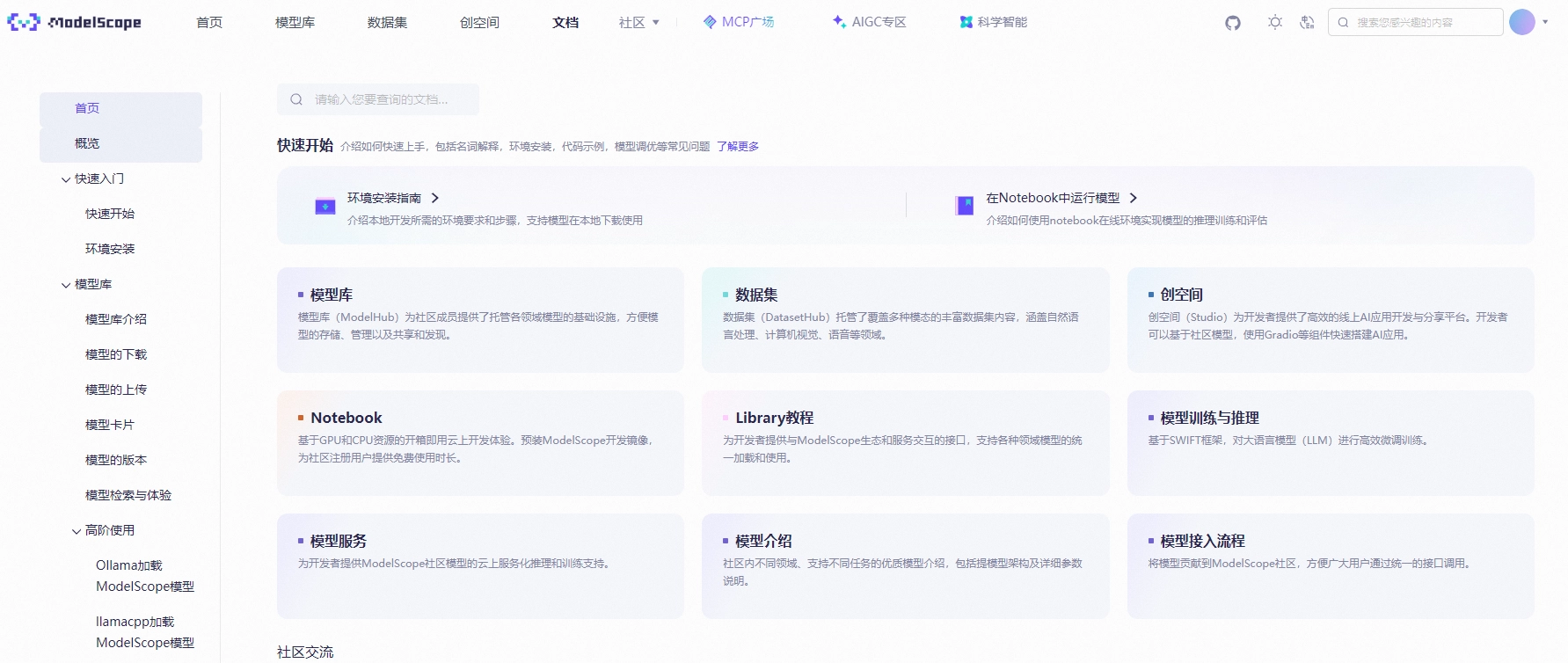Click the 科学智能 icon

click(966, 22)
